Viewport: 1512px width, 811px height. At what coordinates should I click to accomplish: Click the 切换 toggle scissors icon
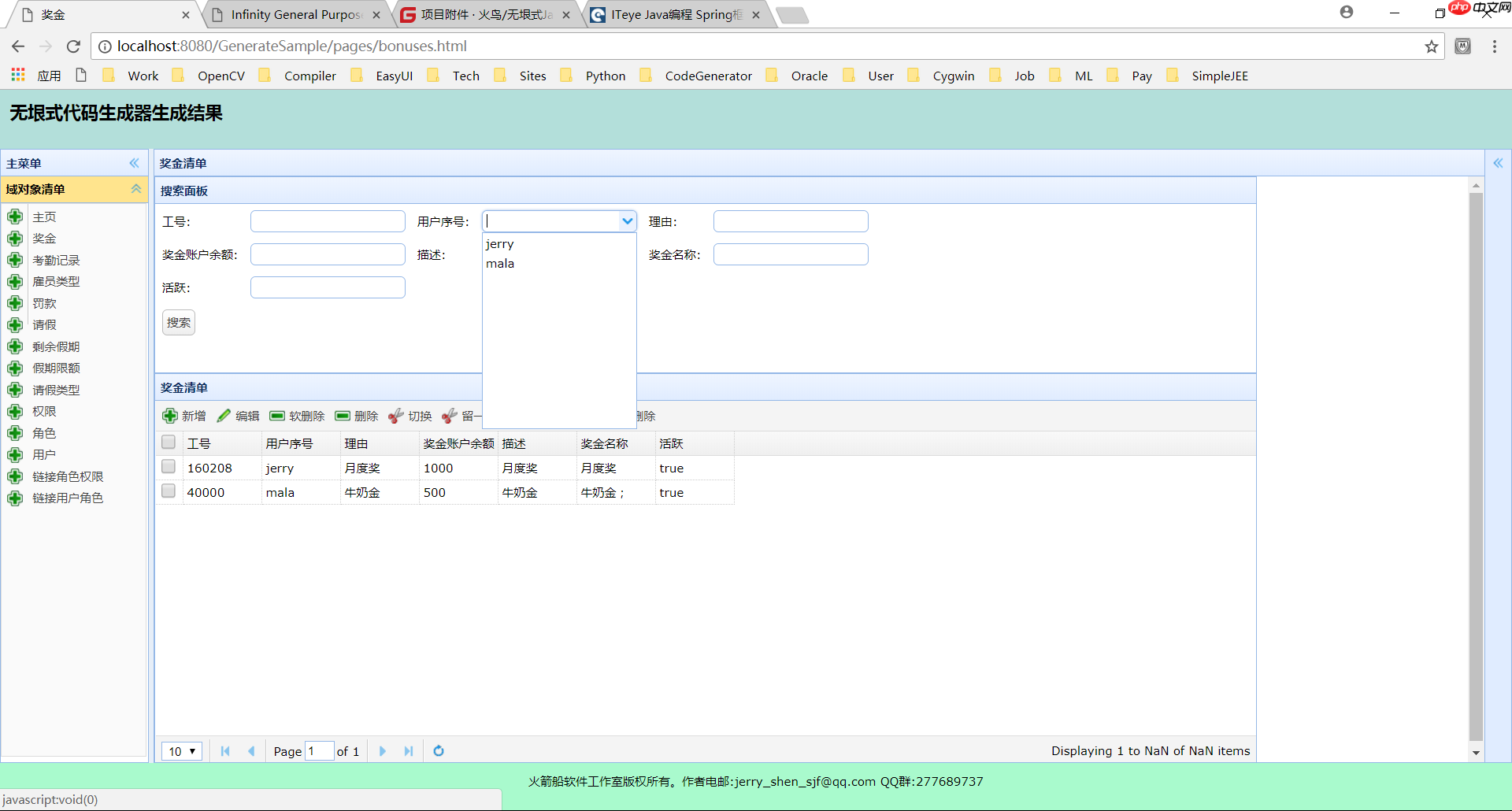(x=396, y=416)
